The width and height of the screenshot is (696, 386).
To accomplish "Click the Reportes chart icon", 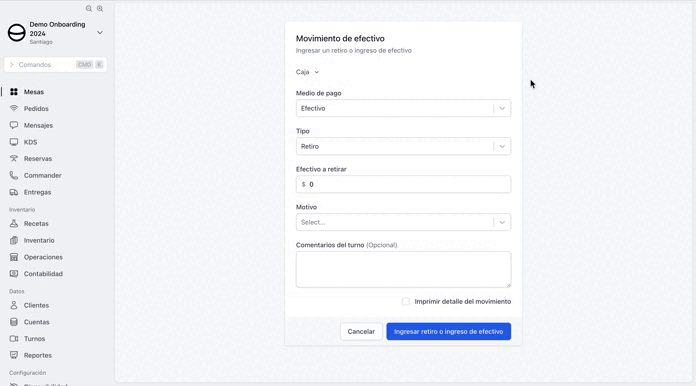I will click(x=14, y=355).
